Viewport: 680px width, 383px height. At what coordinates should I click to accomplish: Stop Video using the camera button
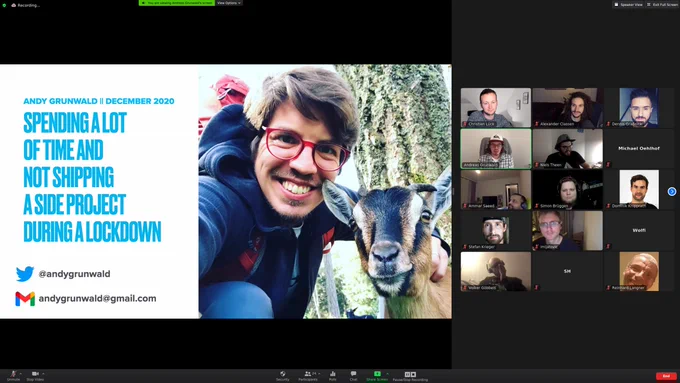click(35, 376)
